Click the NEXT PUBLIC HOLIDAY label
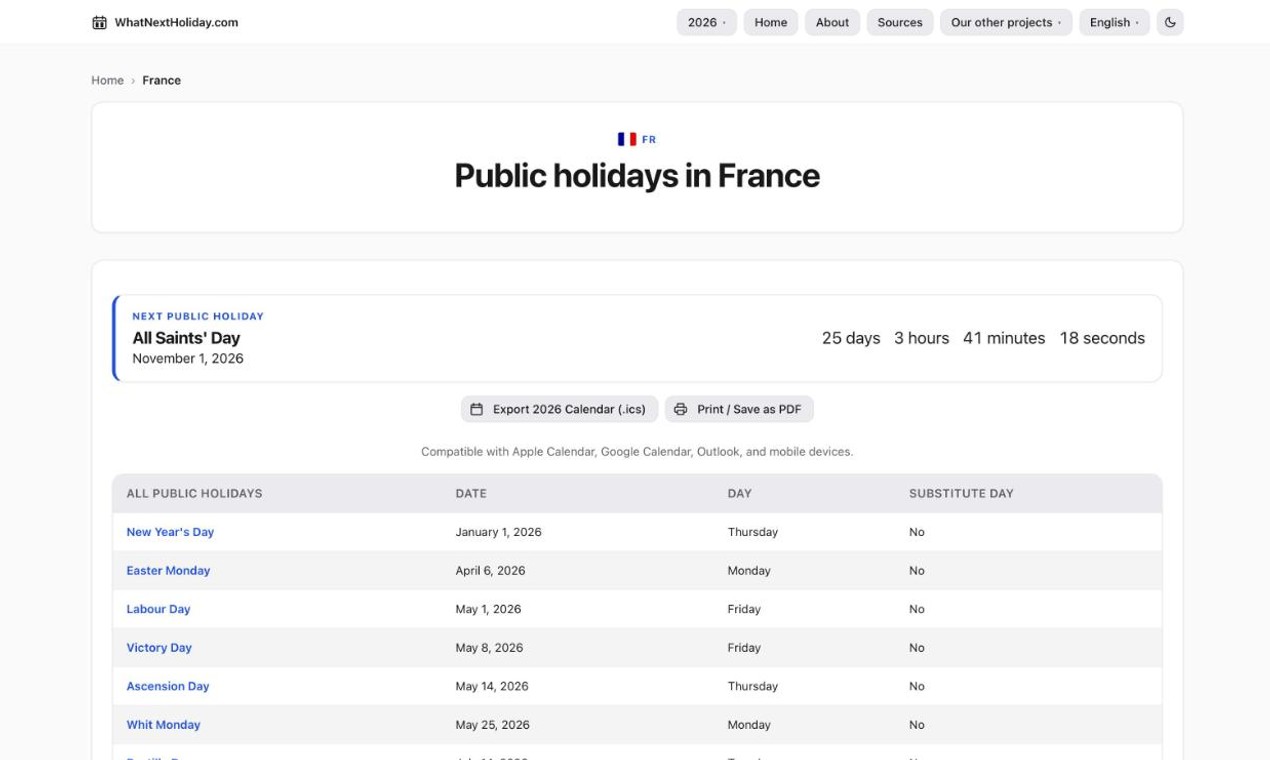Image resolution: width=1270 pixels, height=760 pixels. coord(198,316)
